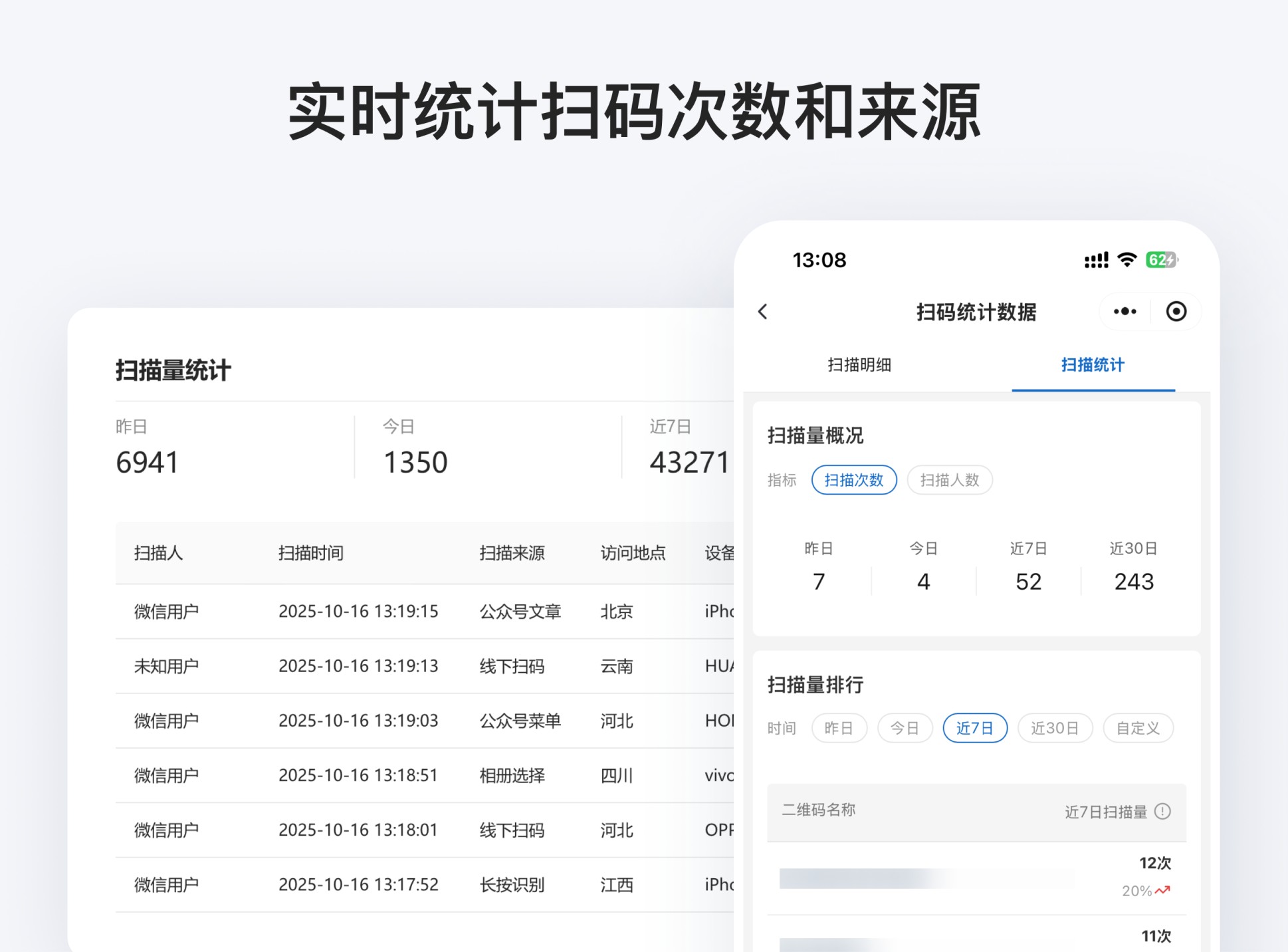This screenshot has height=952, width=1288.
Task: Click the info icon beside 近7日扫描量
Action: (1162, 810)
